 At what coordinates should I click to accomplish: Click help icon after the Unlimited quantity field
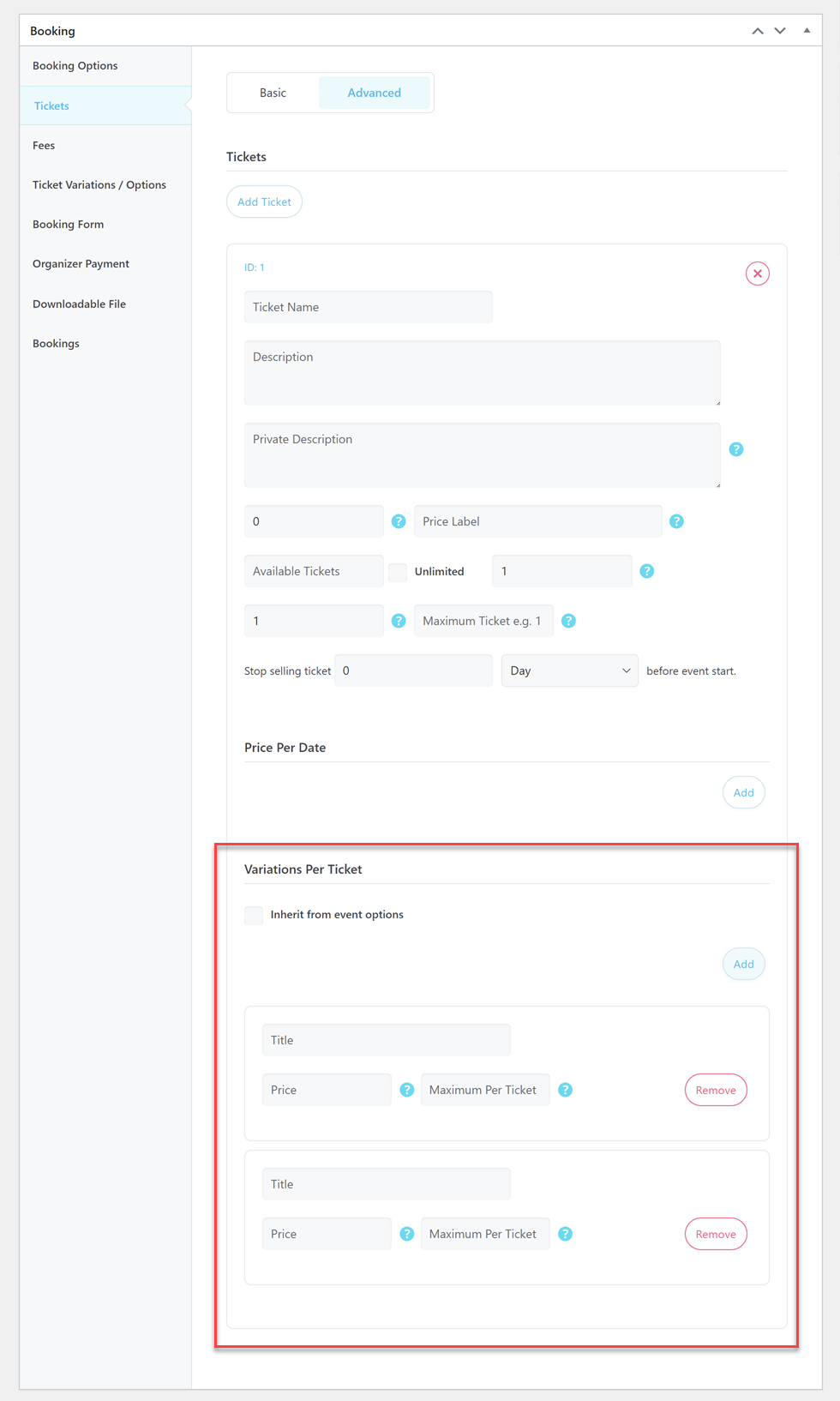coord(647,571)
